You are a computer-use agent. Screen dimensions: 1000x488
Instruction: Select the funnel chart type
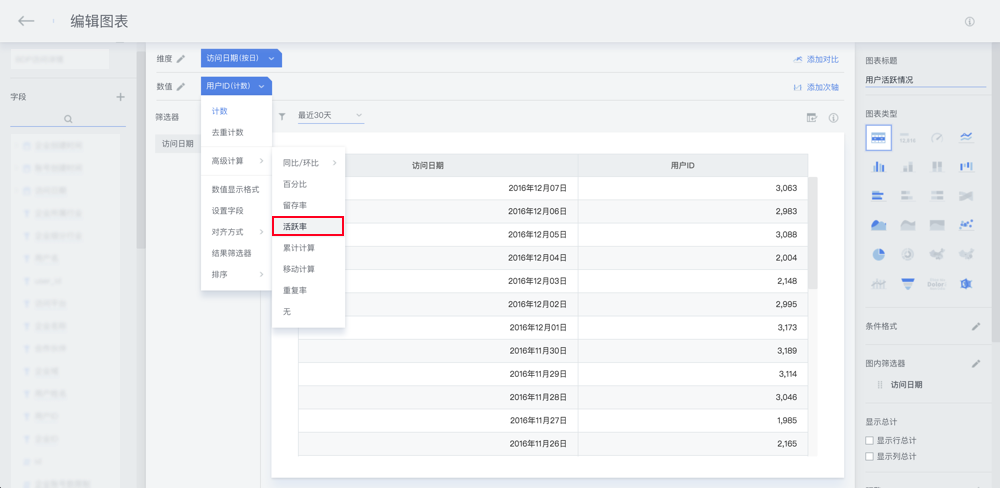907,283
